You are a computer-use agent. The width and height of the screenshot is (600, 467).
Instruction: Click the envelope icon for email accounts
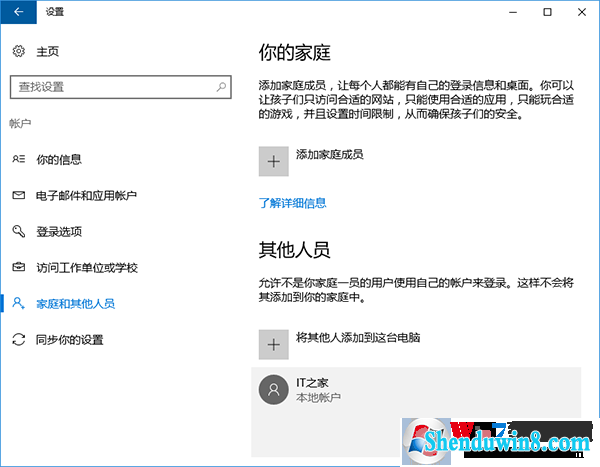19,195
